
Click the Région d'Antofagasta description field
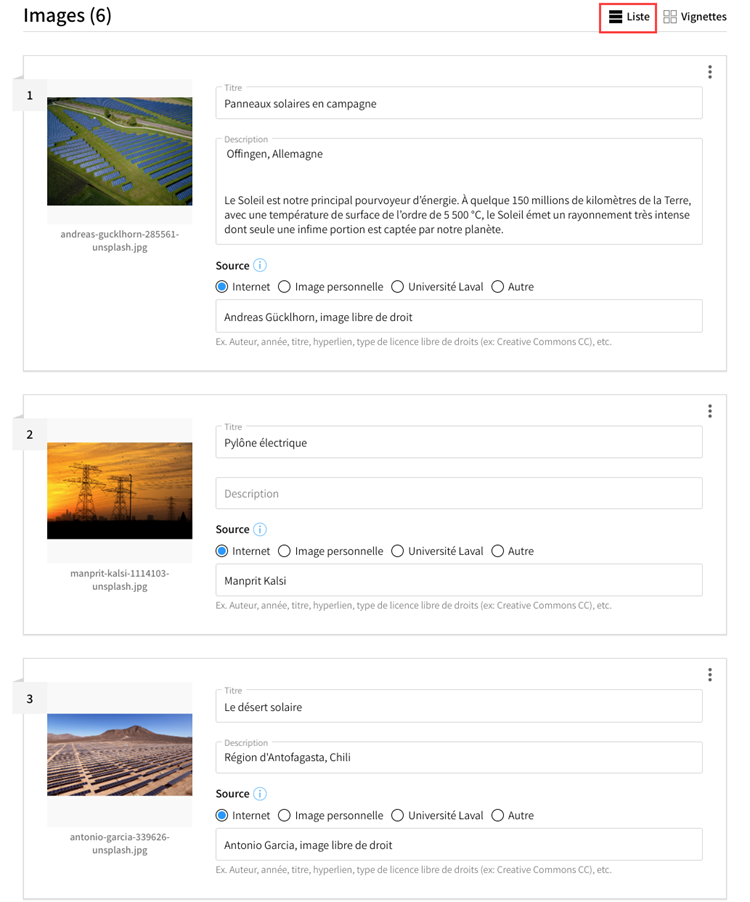pos(459,757)
